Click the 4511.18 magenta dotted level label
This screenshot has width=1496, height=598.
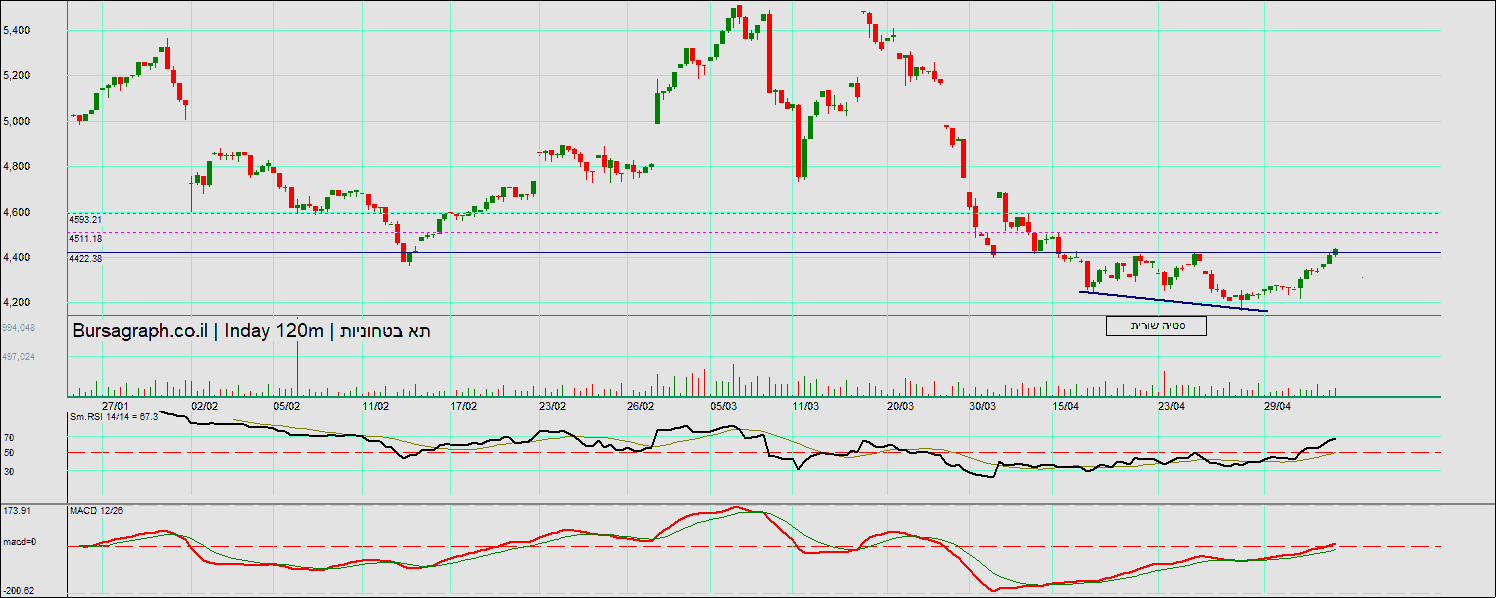pyautogui.click(x=86, y=239)
